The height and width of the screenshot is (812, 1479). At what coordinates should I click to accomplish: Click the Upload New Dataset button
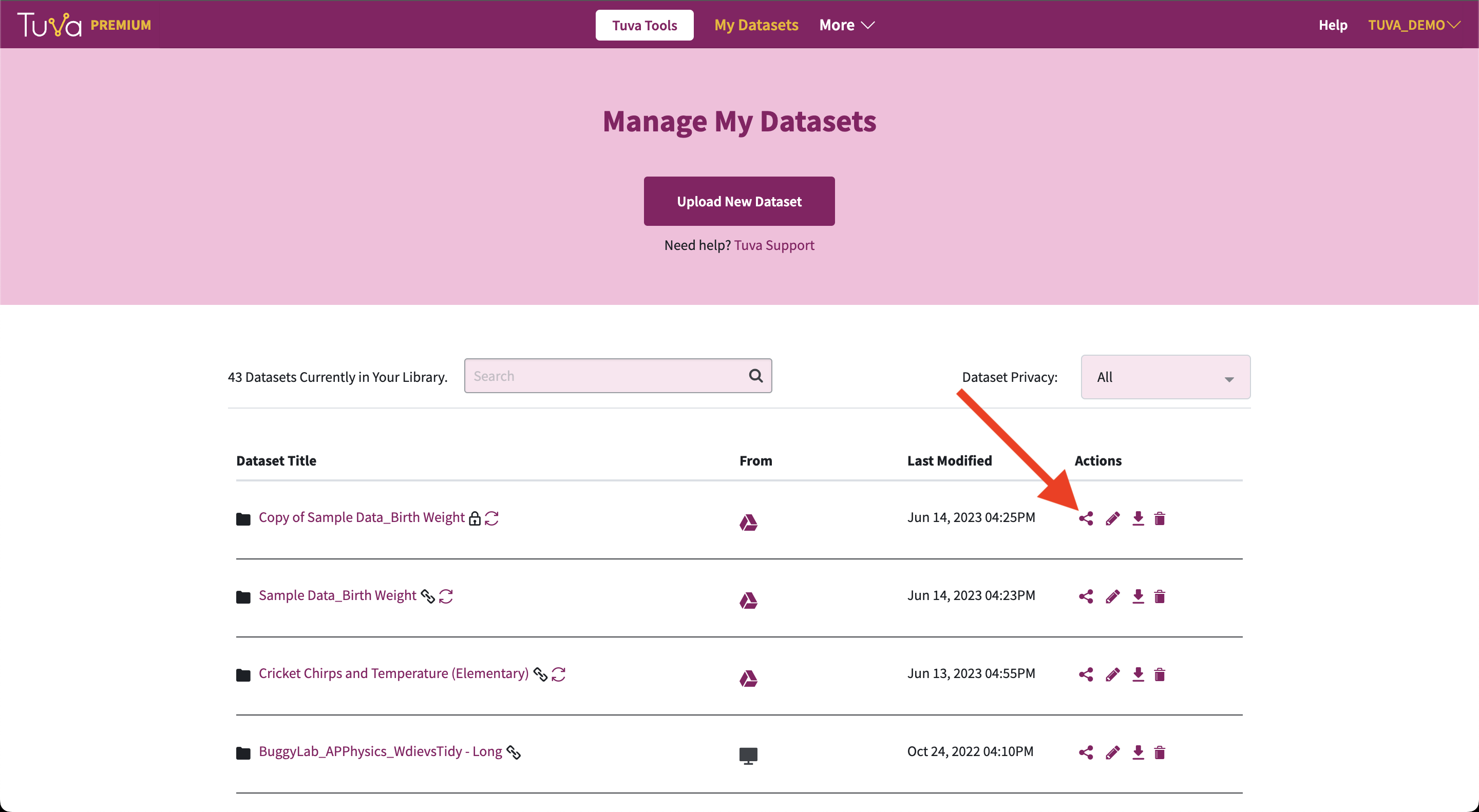(x=739, y=201)
